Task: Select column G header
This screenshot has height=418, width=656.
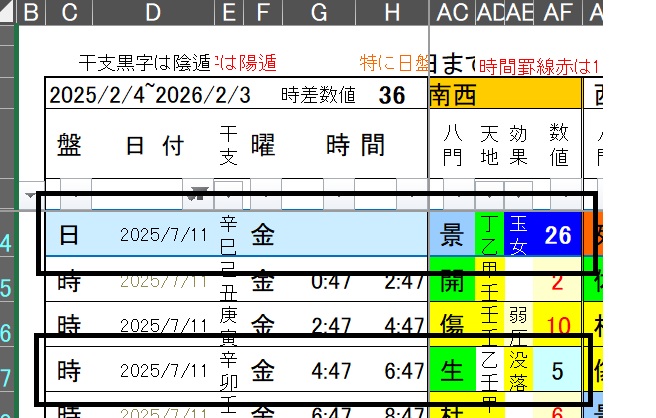Action: (x=319, y=12)
